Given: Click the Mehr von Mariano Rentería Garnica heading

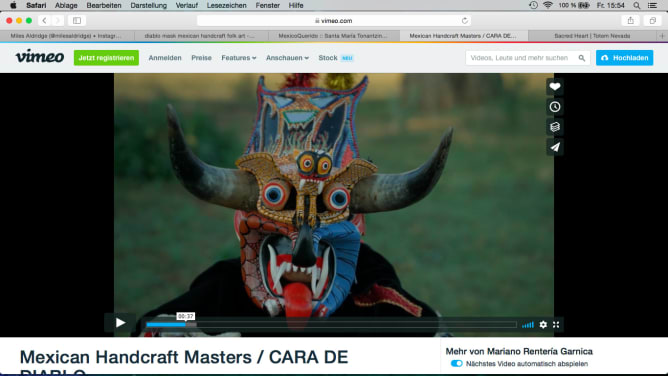Looking at the screenshot, I should click(519, 351).
